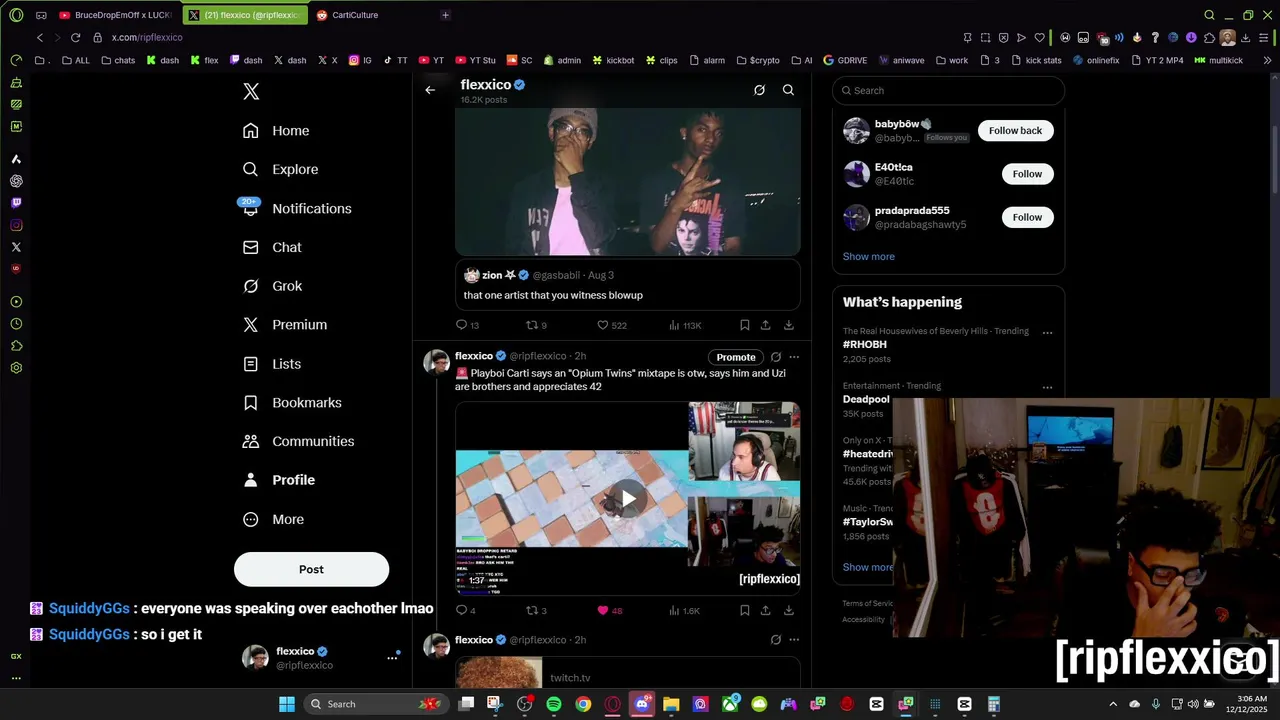
Task: Switch to BruceDropEmOff browser tab
Action: [x=115, y=15]
